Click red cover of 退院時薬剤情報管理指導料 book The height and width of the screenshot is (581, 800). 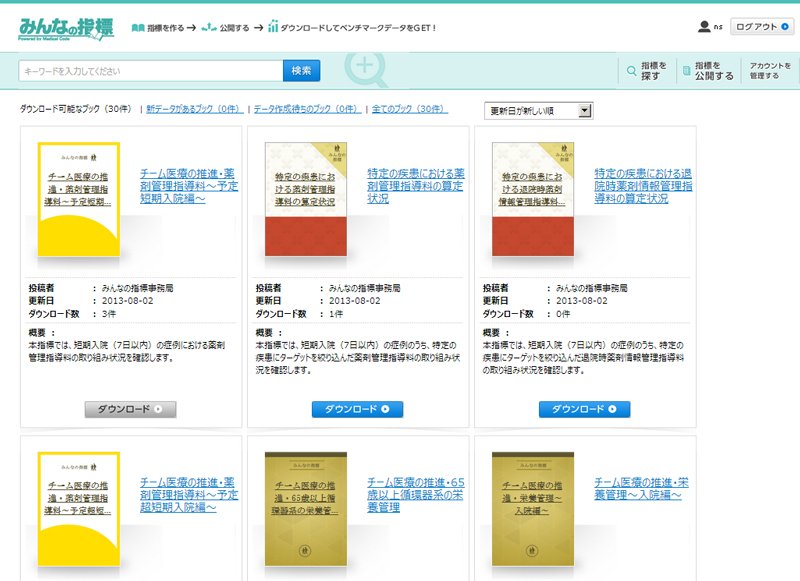pyautogui.click(x=533, y=199)
